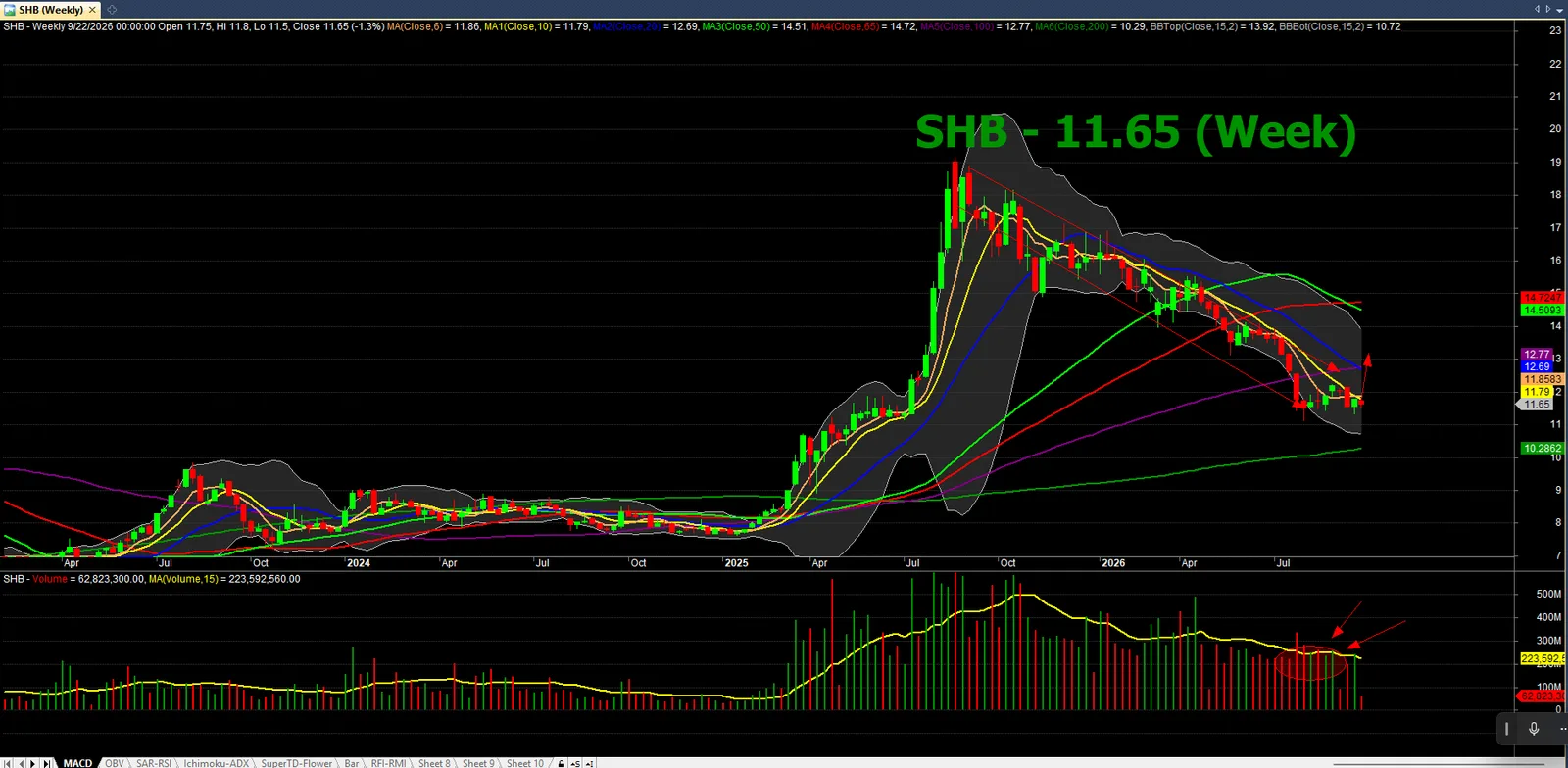This screenshot has width=1568, height=768.
Task: Go to previous sheet tab arrow
Action: pos(21,763)
